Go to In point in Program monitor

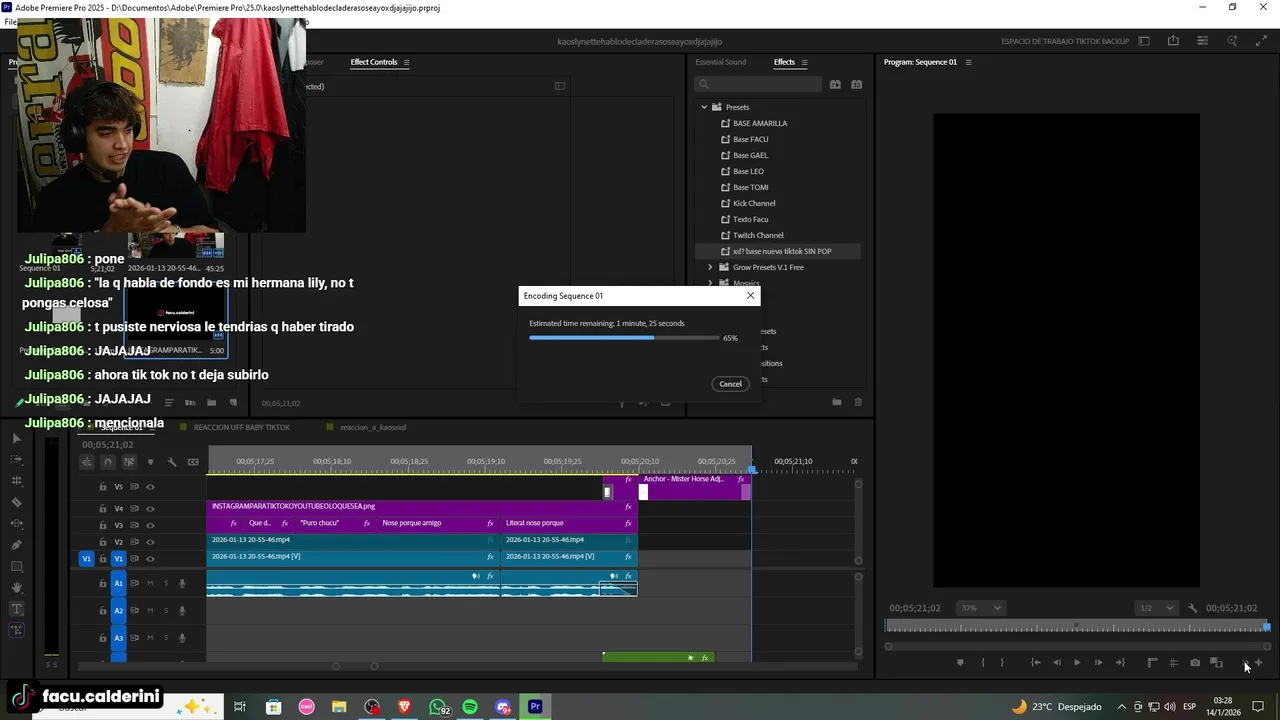(1035, 662)
